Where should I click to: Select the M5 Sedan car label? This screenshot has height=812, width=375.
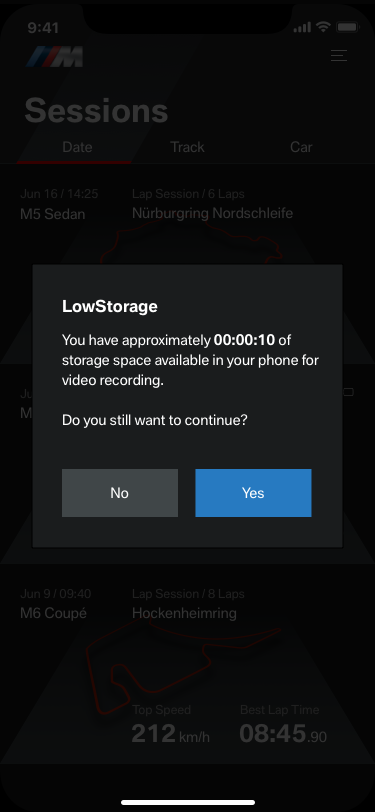tap(53, 214)
